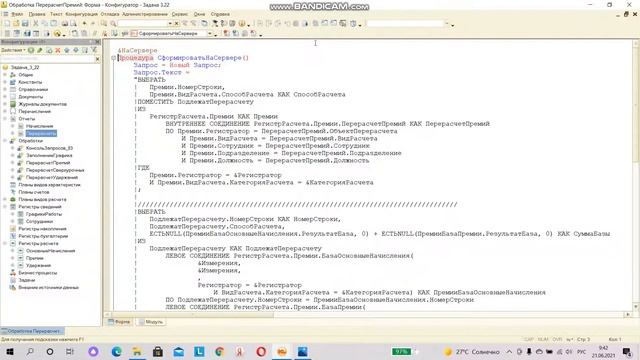Delete selected object with red X icon
This screenshot has width=640, height=360.
[x=58, y=50]
